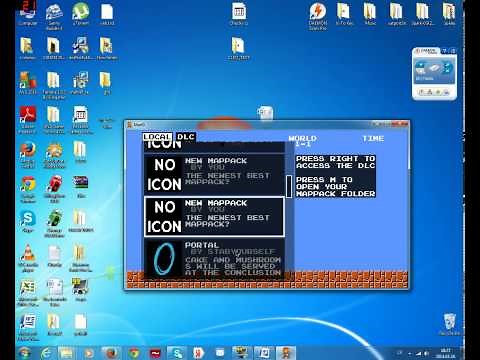
Task: Select the highlighted New Mappack entry
Action: click(x=214, y=216)
